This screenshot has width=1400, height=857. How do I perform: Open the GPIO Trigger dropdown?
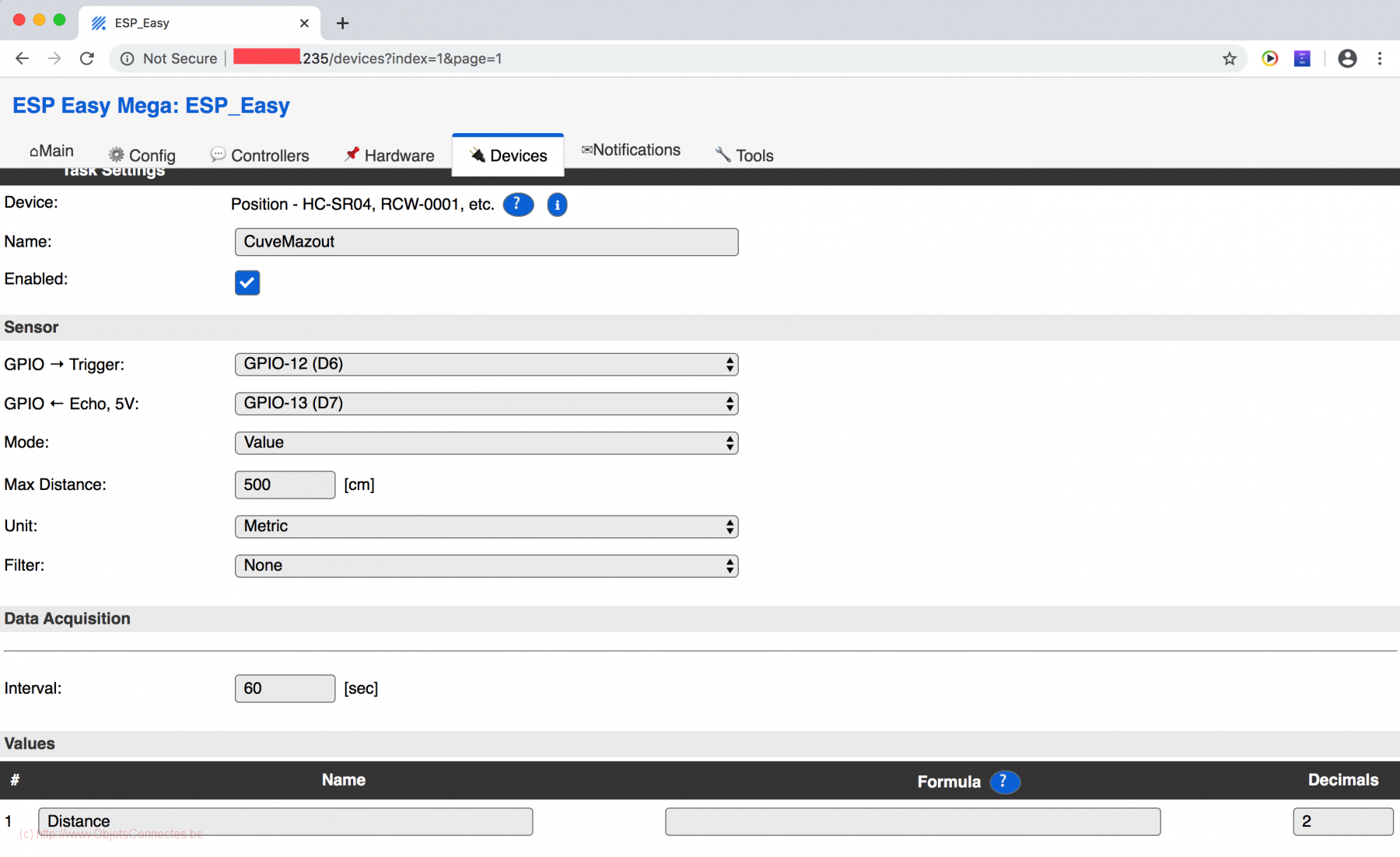pyautogui.click(x=486, y=364)
